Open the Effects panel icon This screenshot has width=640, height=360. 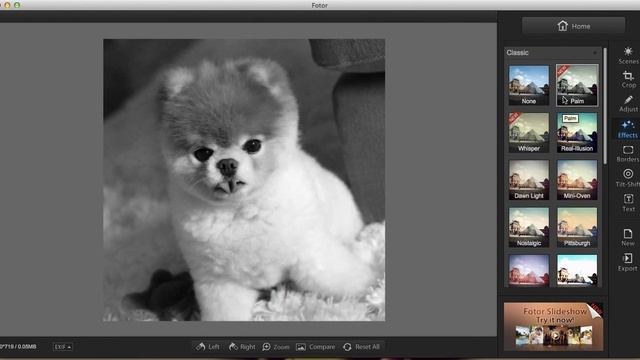pyautogui.click(x=627, y=129)
